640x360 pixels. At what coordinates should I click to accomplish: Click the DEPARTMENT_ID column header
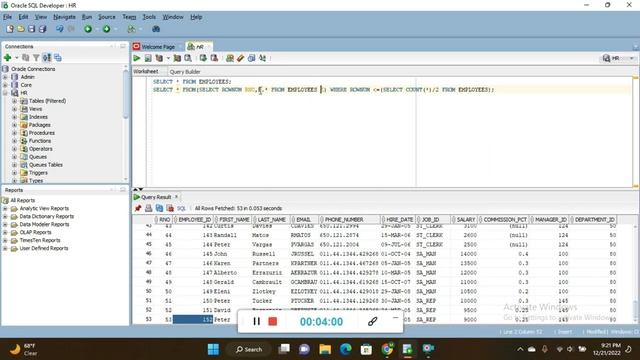click(x=594, y=220)
